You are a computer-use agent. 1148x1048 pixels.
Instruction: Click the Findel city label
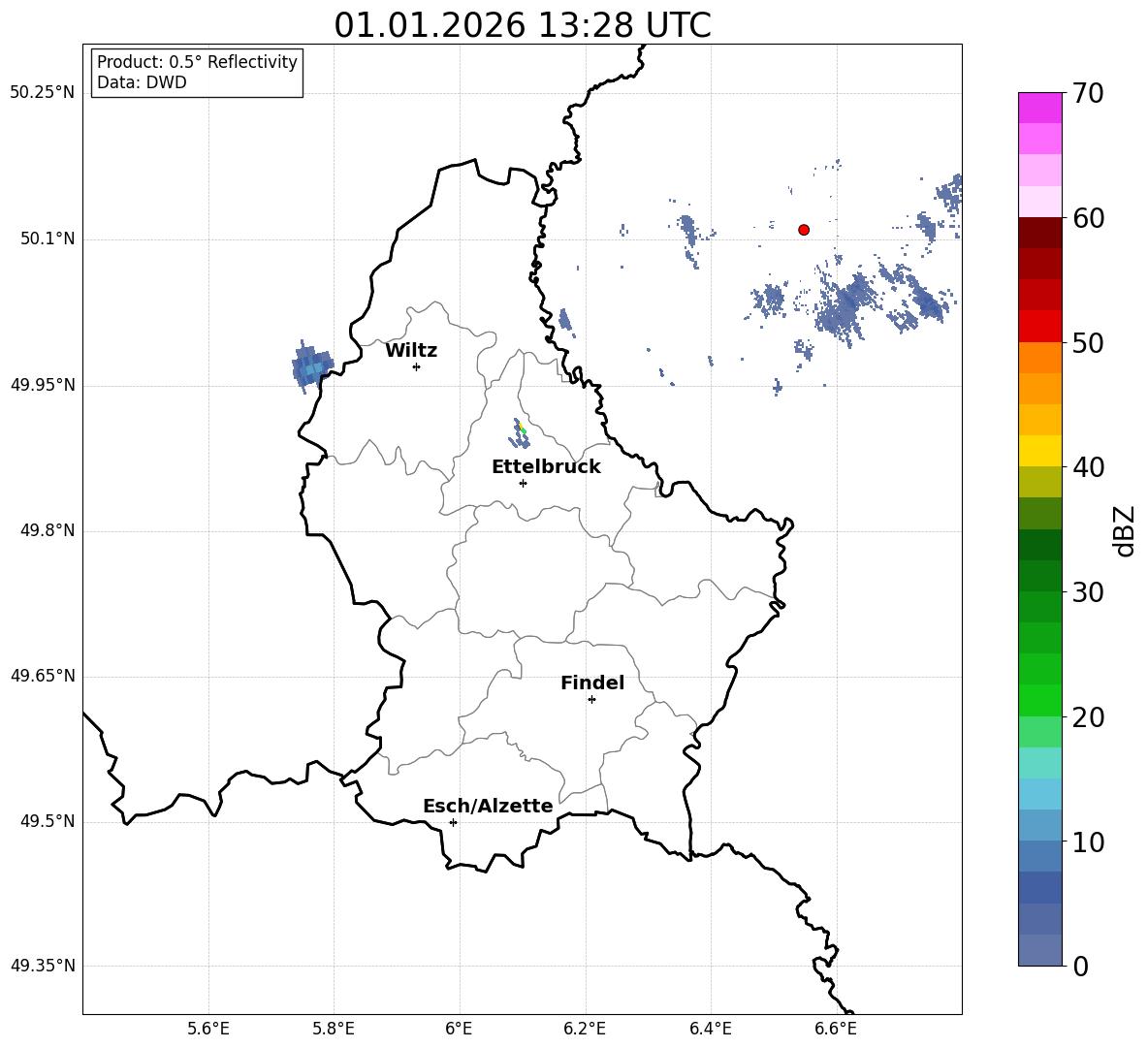tap(592, 683)
